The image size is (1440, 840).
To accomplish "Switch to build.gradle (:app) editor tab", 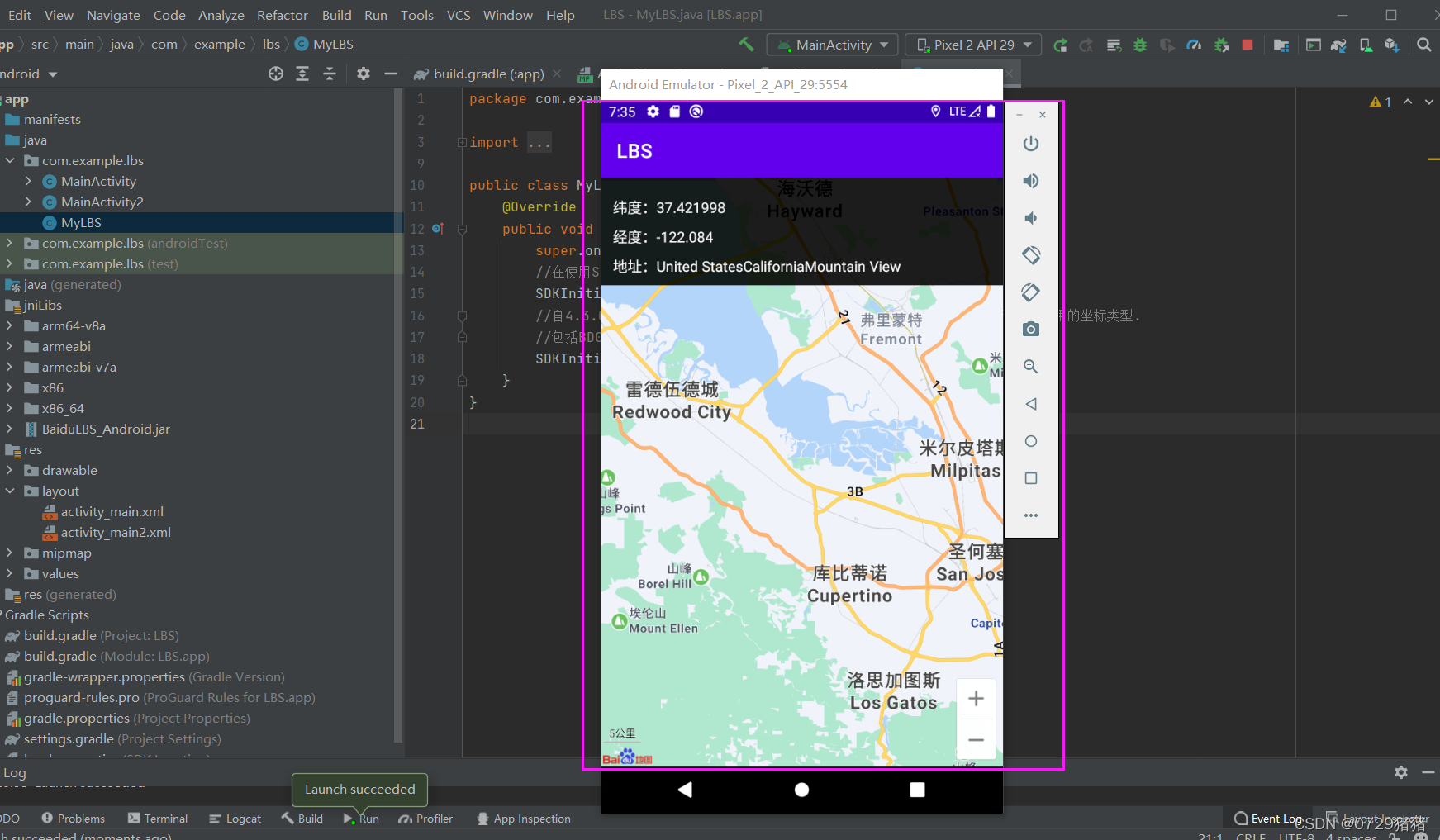I will click(x=487, y=74).
